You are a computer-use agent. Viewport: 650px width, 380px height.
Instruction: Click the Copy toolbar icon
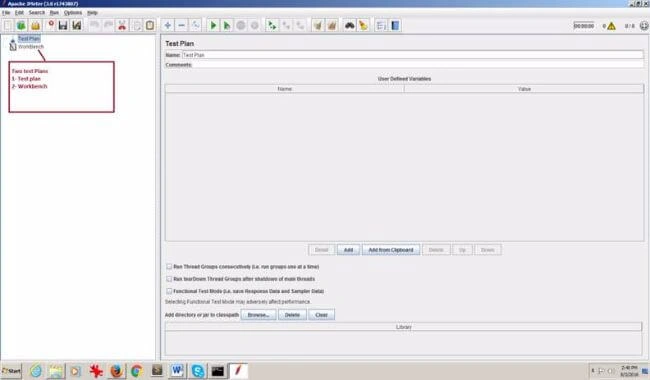pyautogui.click(x=136, y=26)
